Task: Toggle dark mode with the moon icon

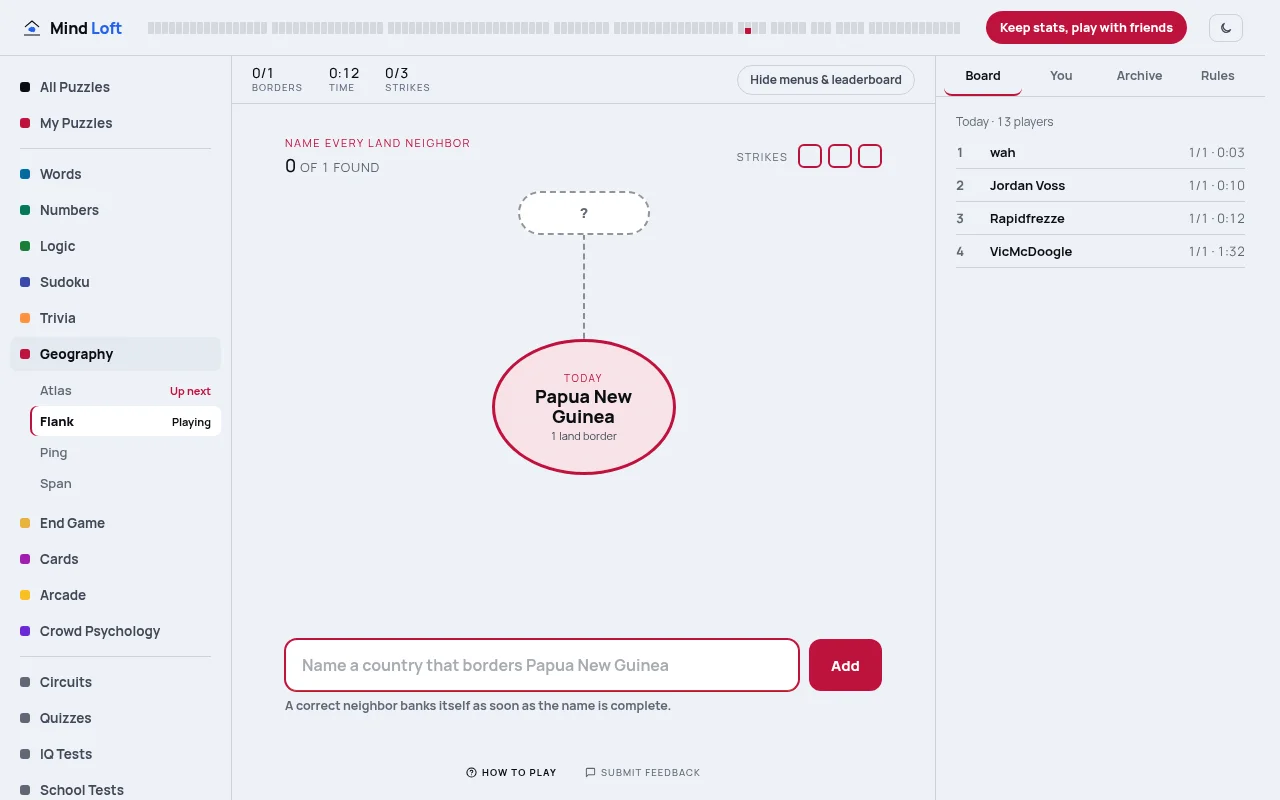Action: coord(1226,28)
